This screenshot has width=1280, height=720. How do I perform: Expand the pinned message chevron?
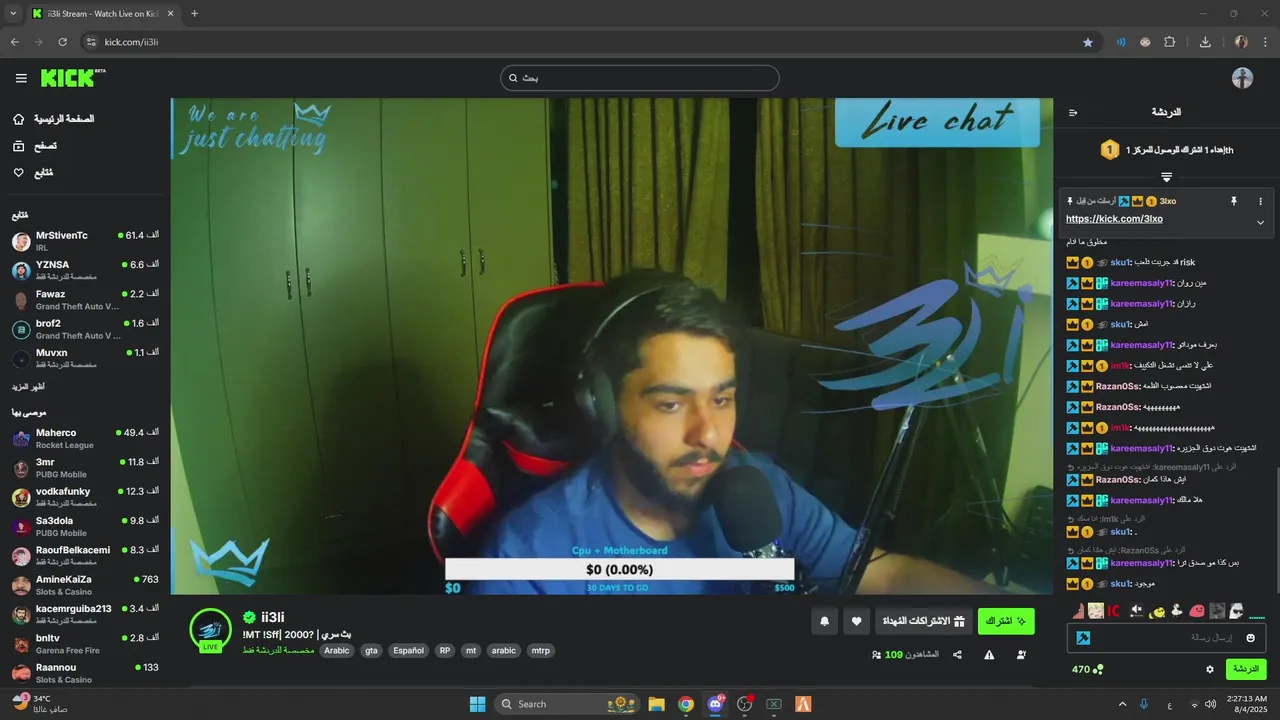[x=1260, y=222]
